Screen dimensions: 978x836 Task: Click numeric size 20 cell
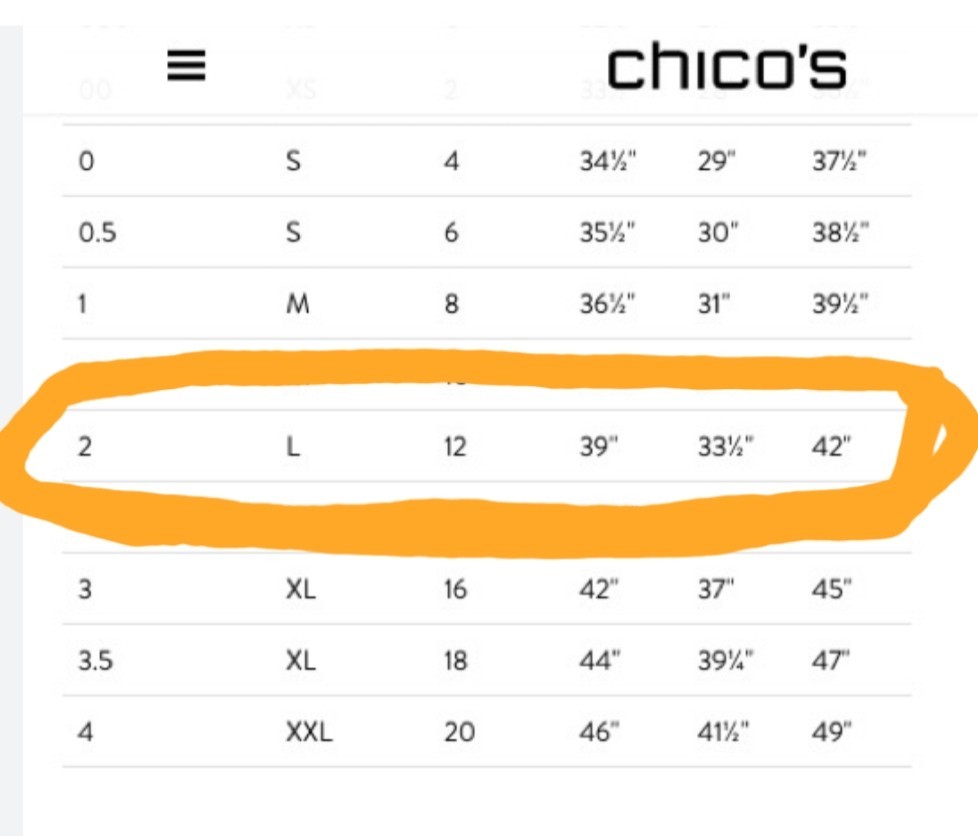[460, 732]
